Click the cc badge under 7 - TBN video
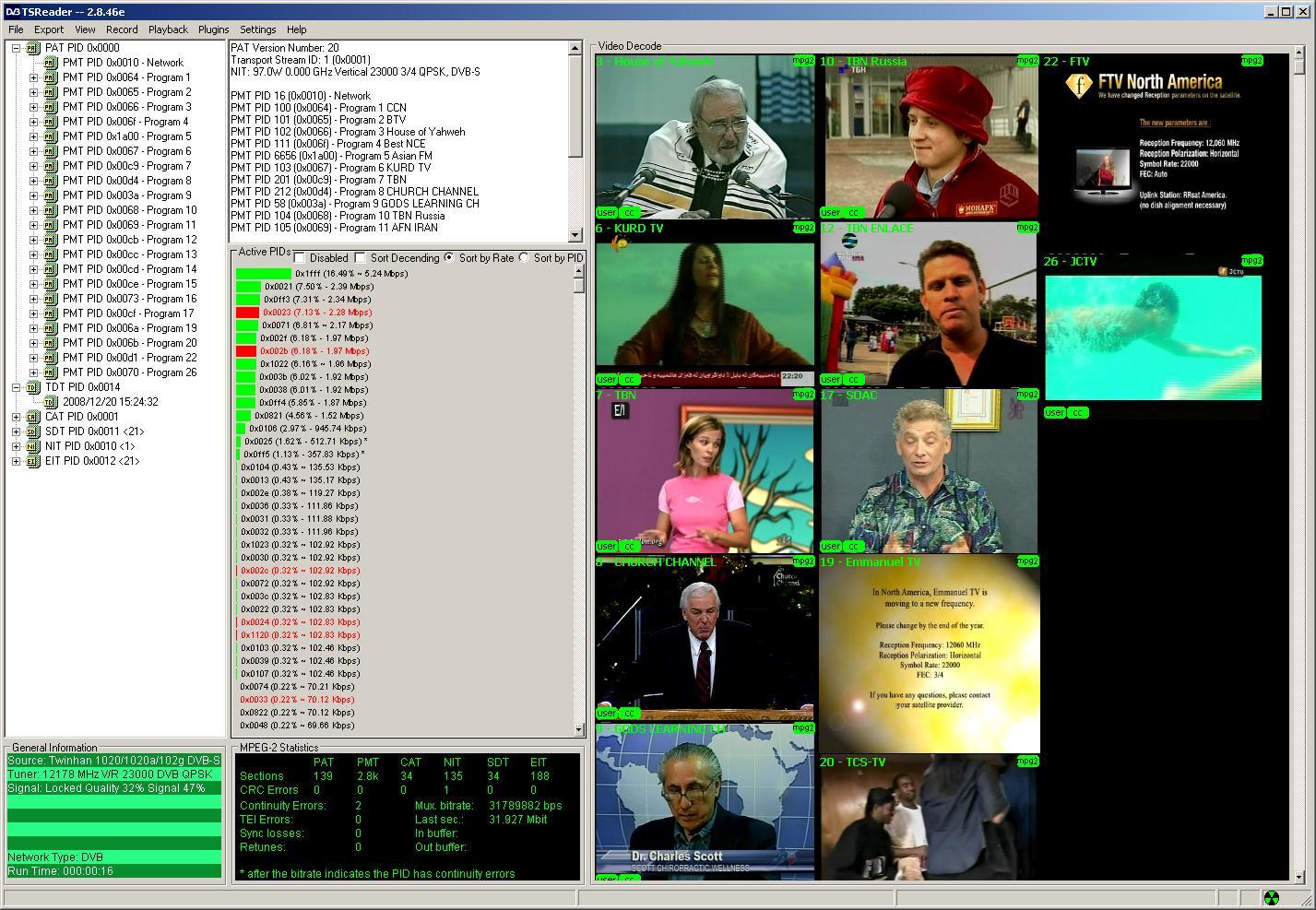This screenshot has width=1316, height=910. (x=629, y=546)
